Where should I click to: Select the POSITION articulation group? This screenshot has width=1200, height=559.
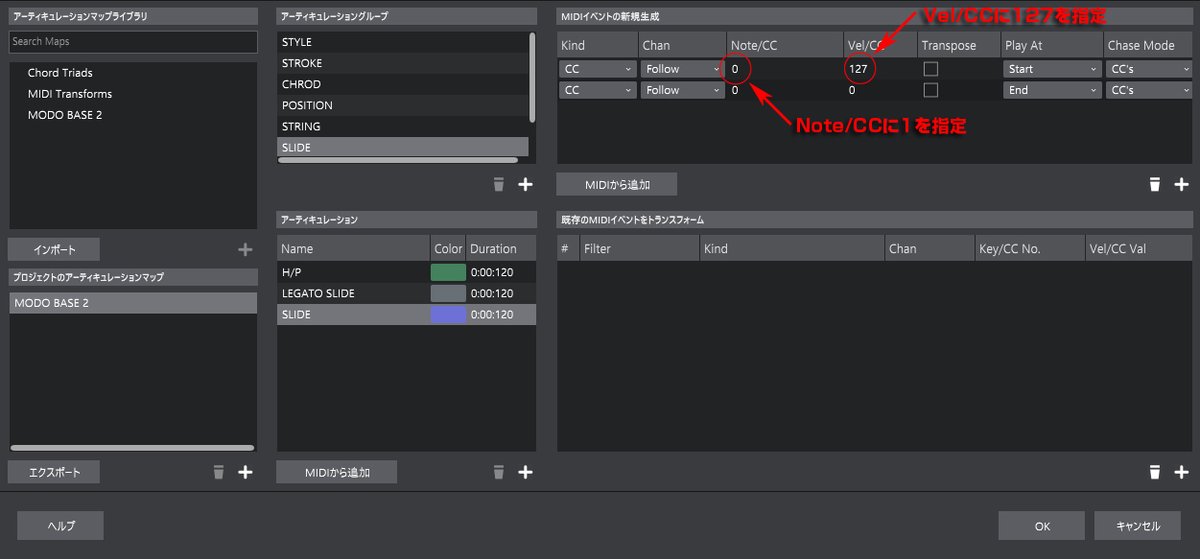pyautogui.click(x=402, y=105)
